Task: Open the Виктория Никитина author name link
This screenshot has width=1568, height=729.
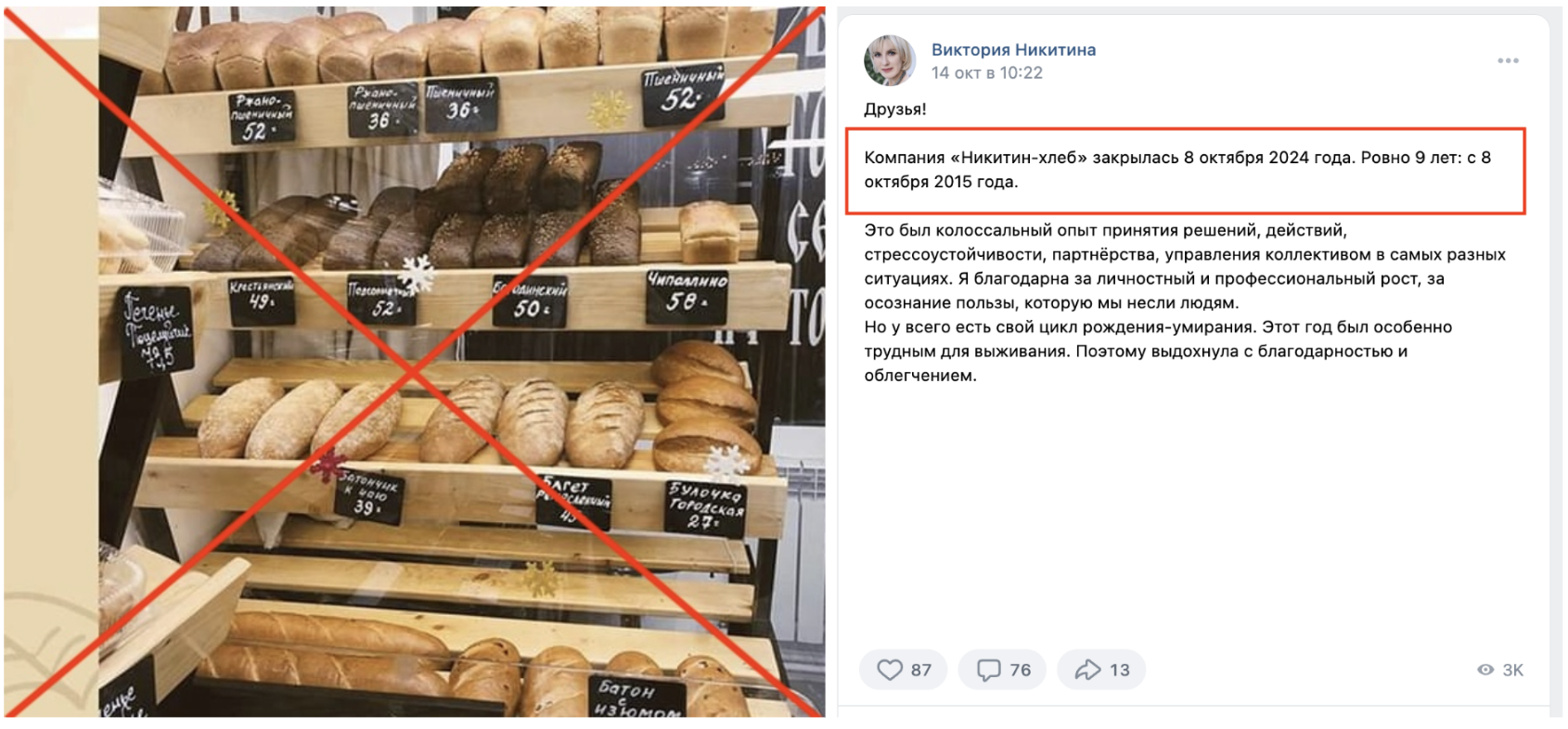Action: coord(1013,49)
